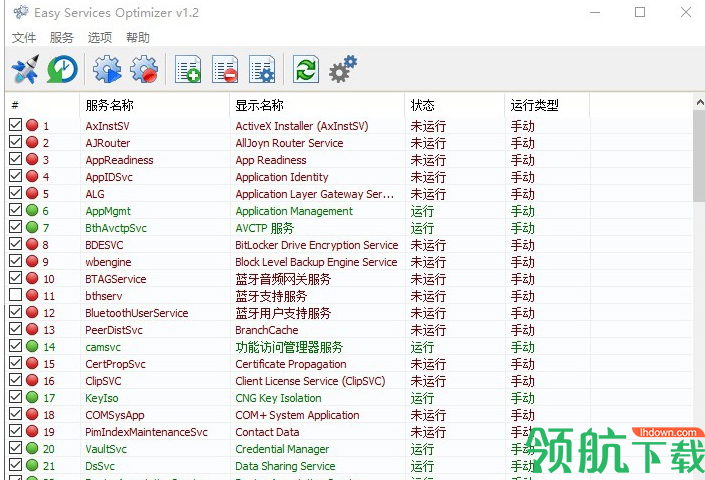Click the list with red minus remove service icon
Viewport: 705px width, 480px height.
[x=225, y=69]
